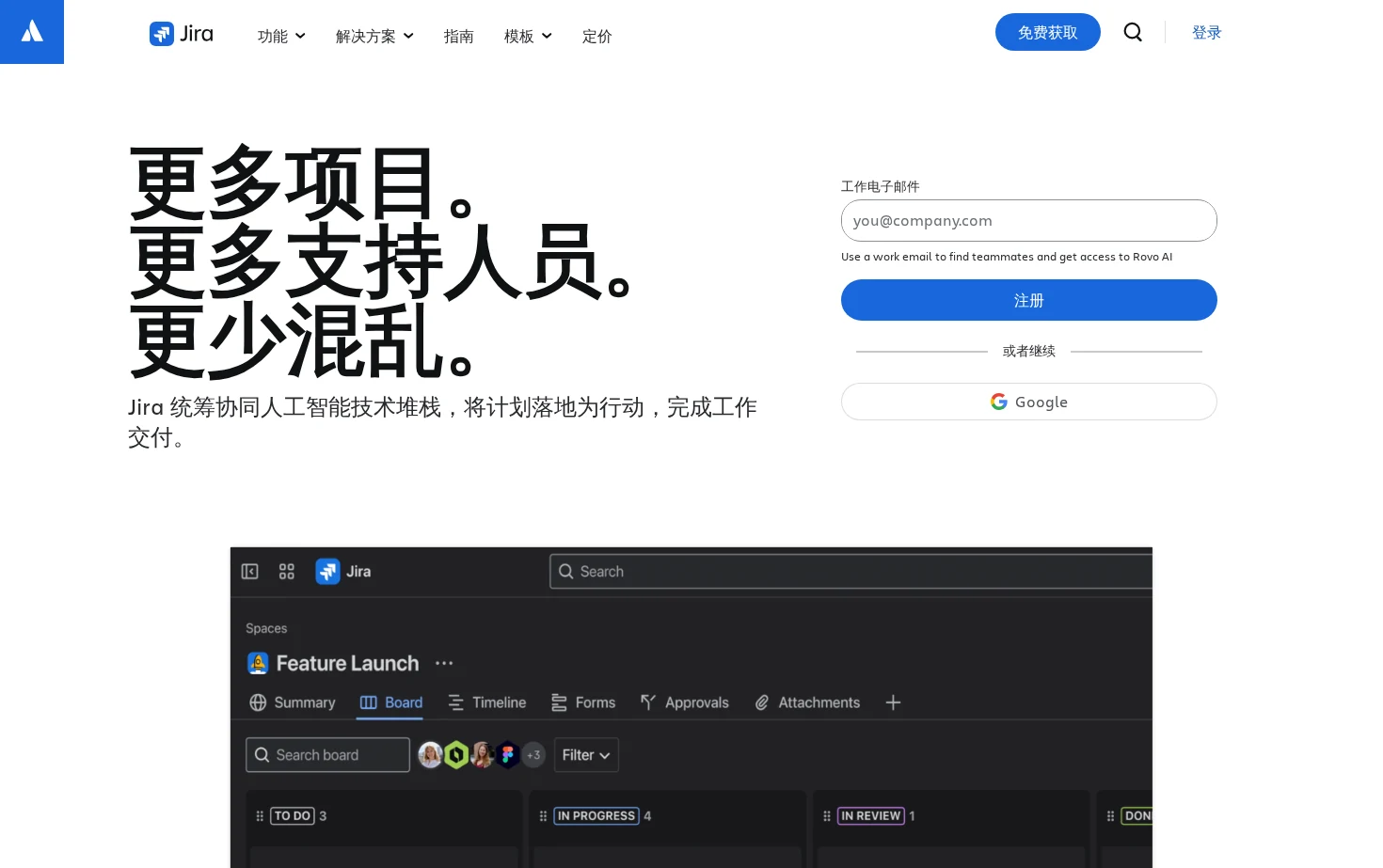Open the 指南 navigation link
1383x868 pixels.
coord(458,36)
